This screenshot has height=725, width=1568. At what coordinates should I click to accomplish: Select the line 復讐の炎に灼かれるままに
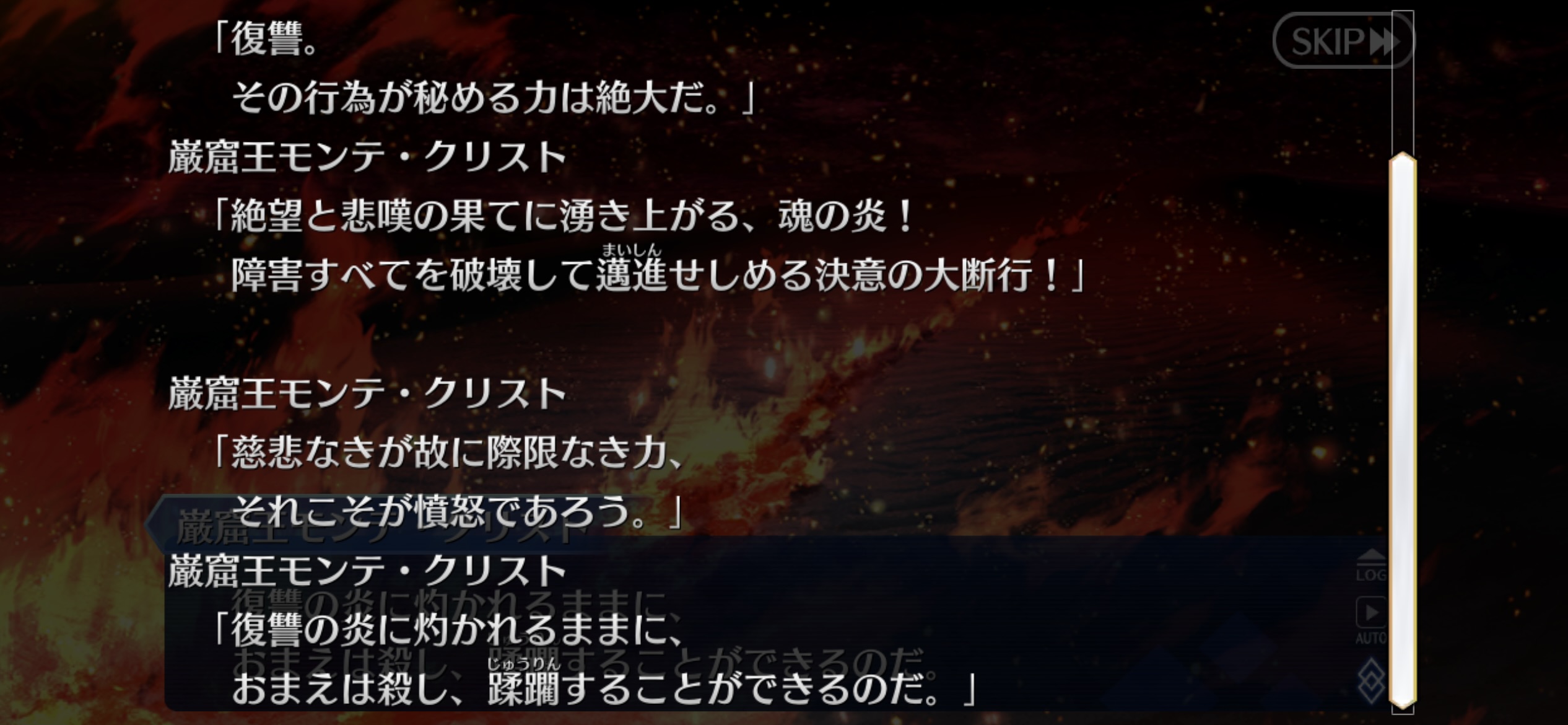(447, 630)
